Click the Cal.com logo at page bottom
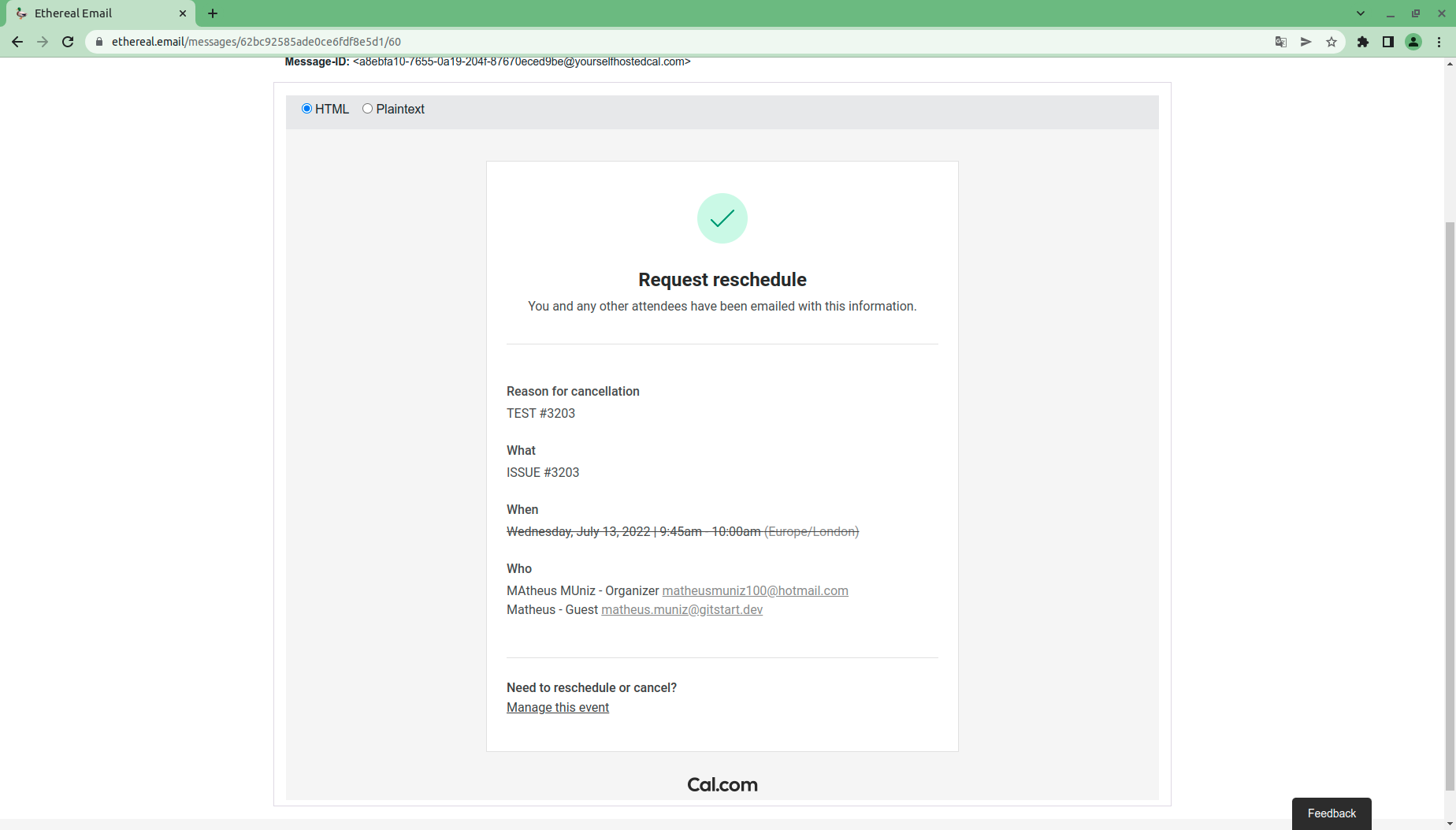The width and height of the screenshot is (1456, 830). coord(722,784)
